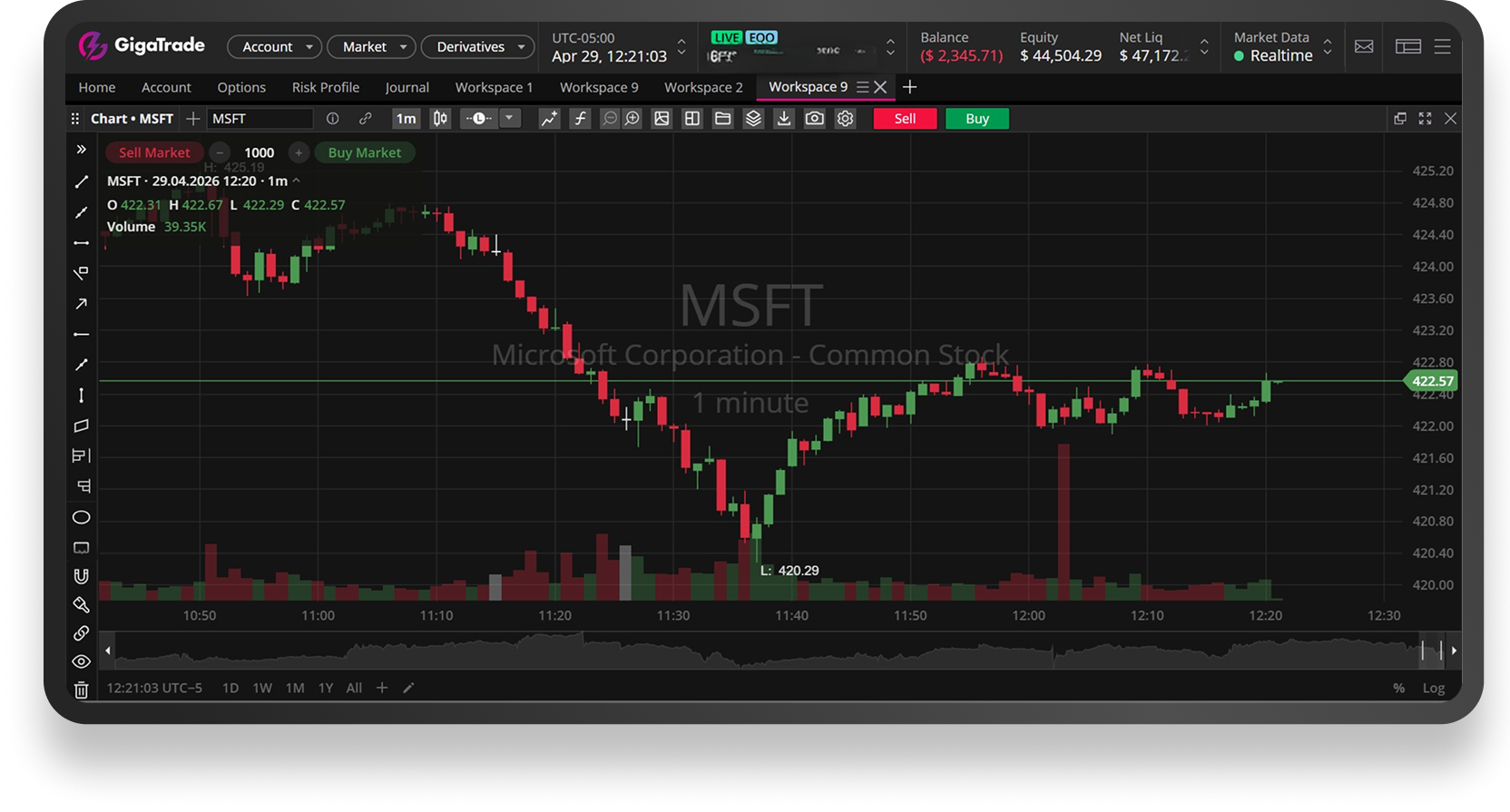The image size is (1510, 812).
Task: Click the left arrow on the chart navigator
Action: point(108,651)
